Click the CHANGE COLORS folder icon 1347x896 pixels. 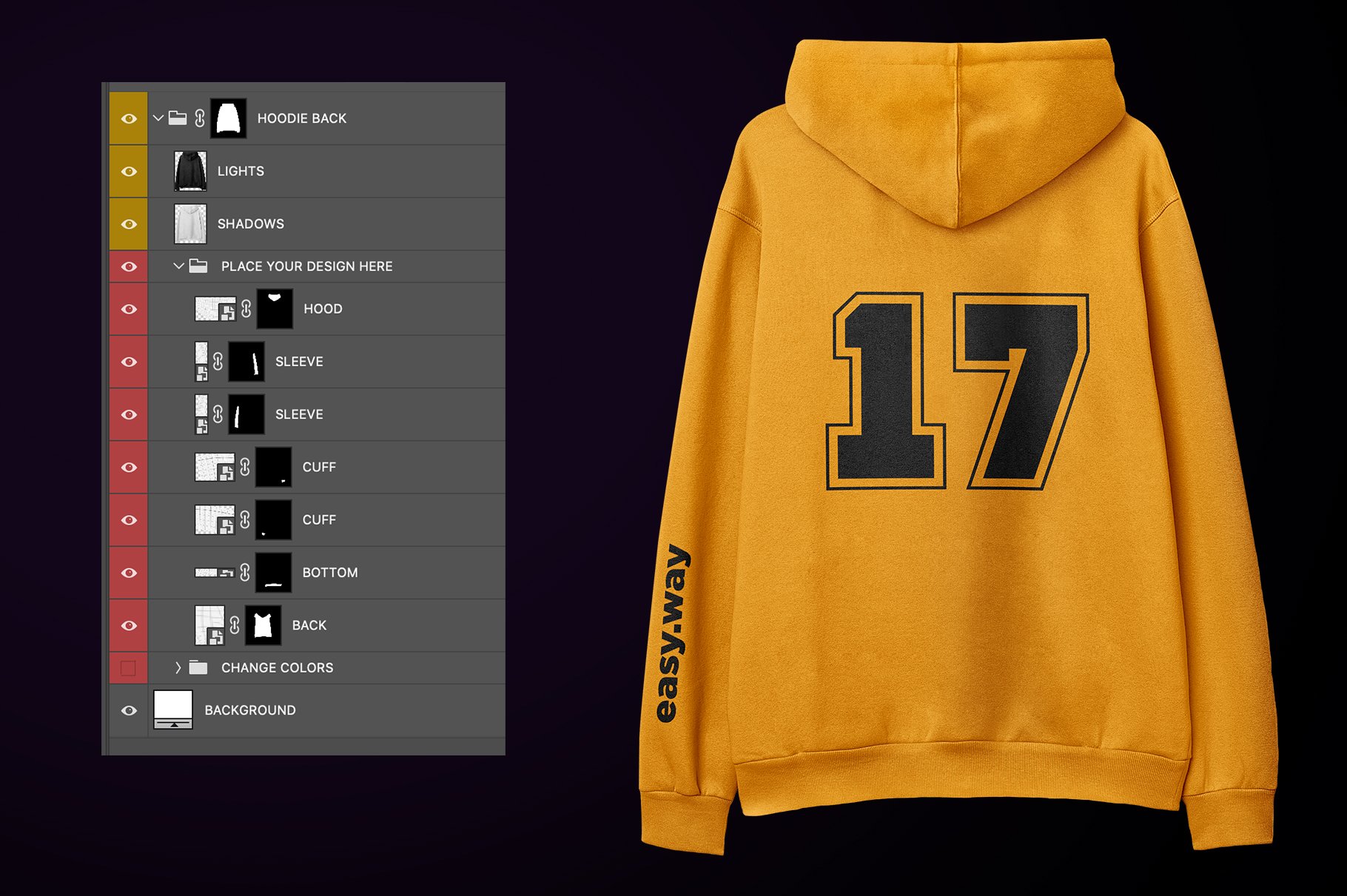(x=198, y=667)
